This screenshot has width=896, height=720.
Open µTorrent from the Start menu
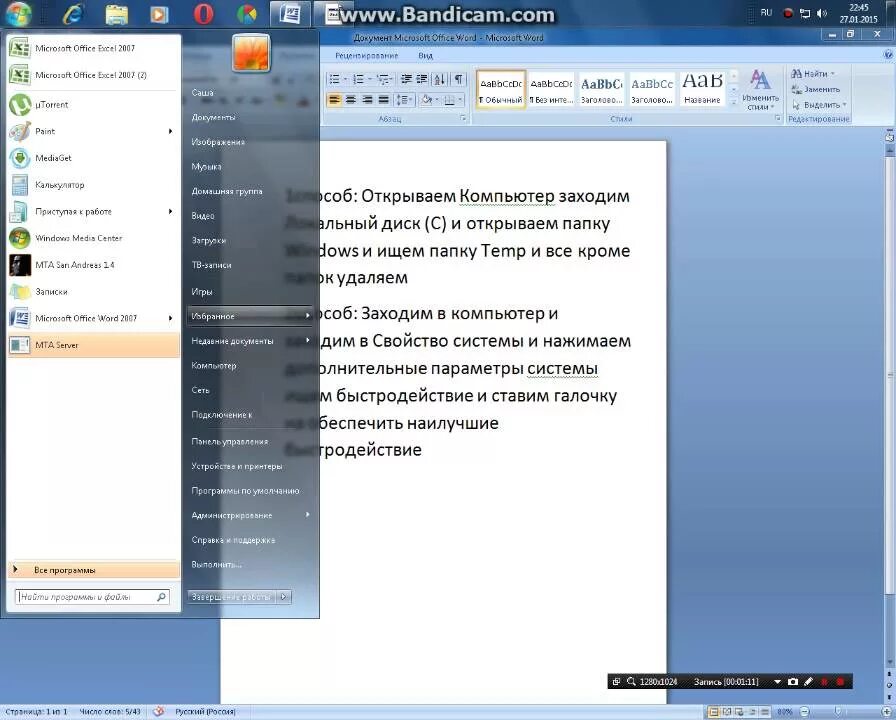coord(94,105)
